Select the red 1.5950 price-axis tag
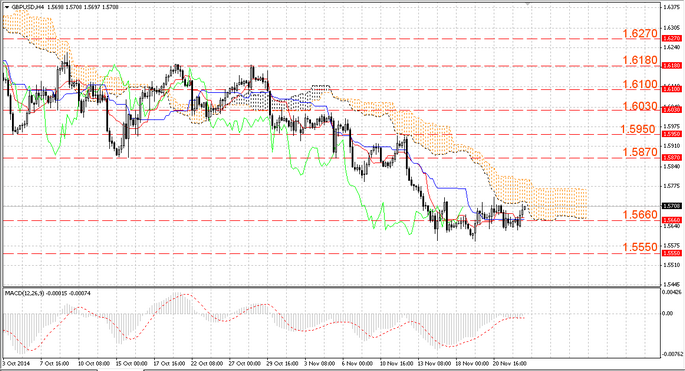Screen dimensions: 685x371 [671, 134]
